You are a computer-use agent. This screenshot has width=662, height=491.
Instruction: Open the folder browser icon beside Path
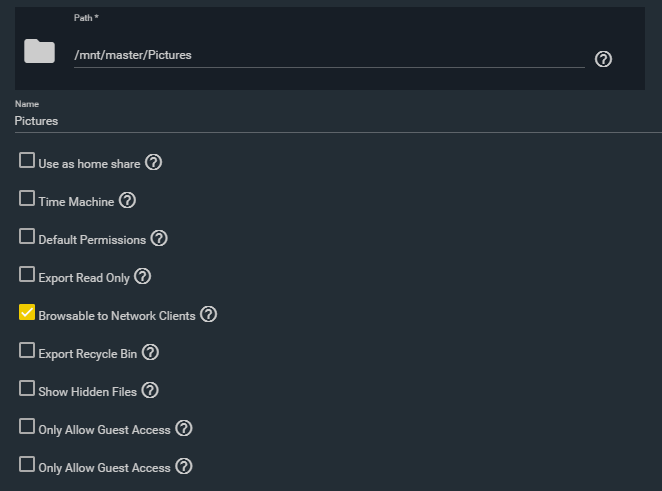click(x=39, y=51)
